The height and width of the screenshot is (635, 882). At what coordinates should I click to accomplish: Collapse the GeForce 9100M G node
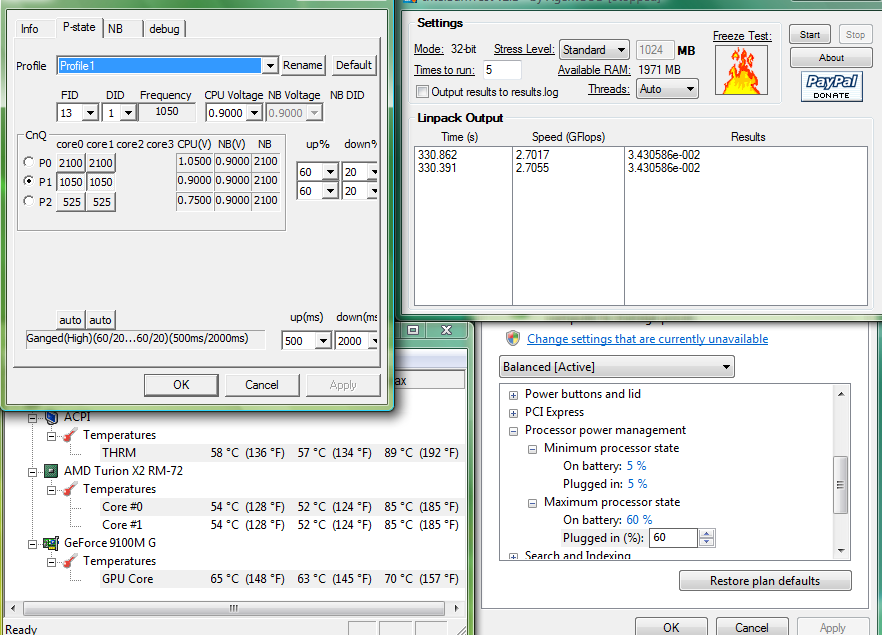33,544
